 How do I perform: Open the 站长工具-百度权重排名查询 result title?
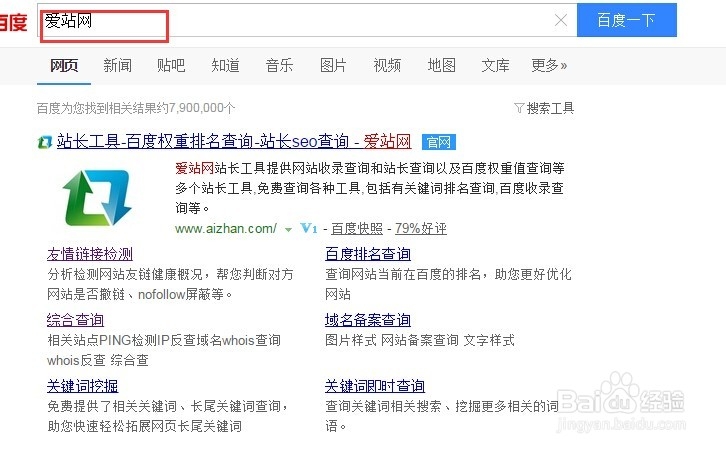[x=234, y=141]
